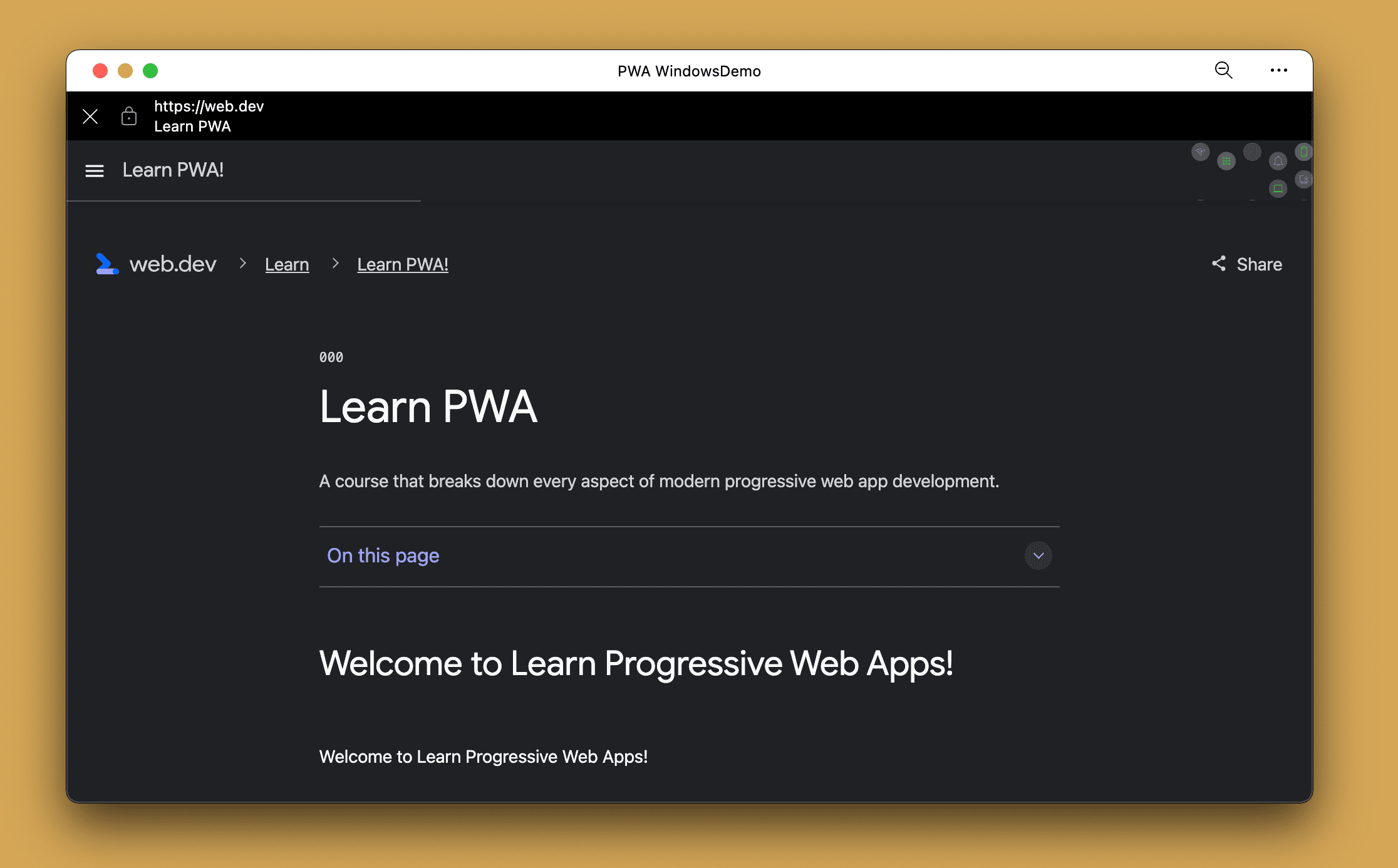Click the dropdown chevron on 'On this page'

pyautogui.click(x=1038, y=555)
